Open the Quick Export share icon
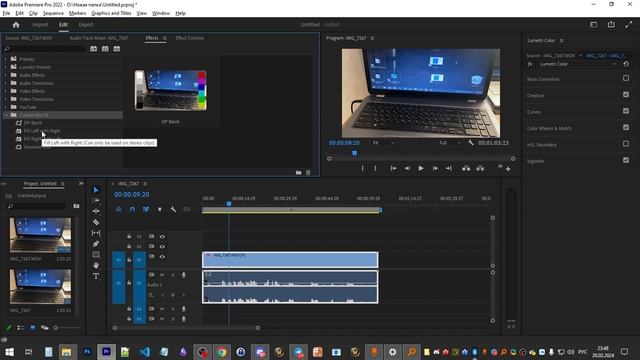 611,24
